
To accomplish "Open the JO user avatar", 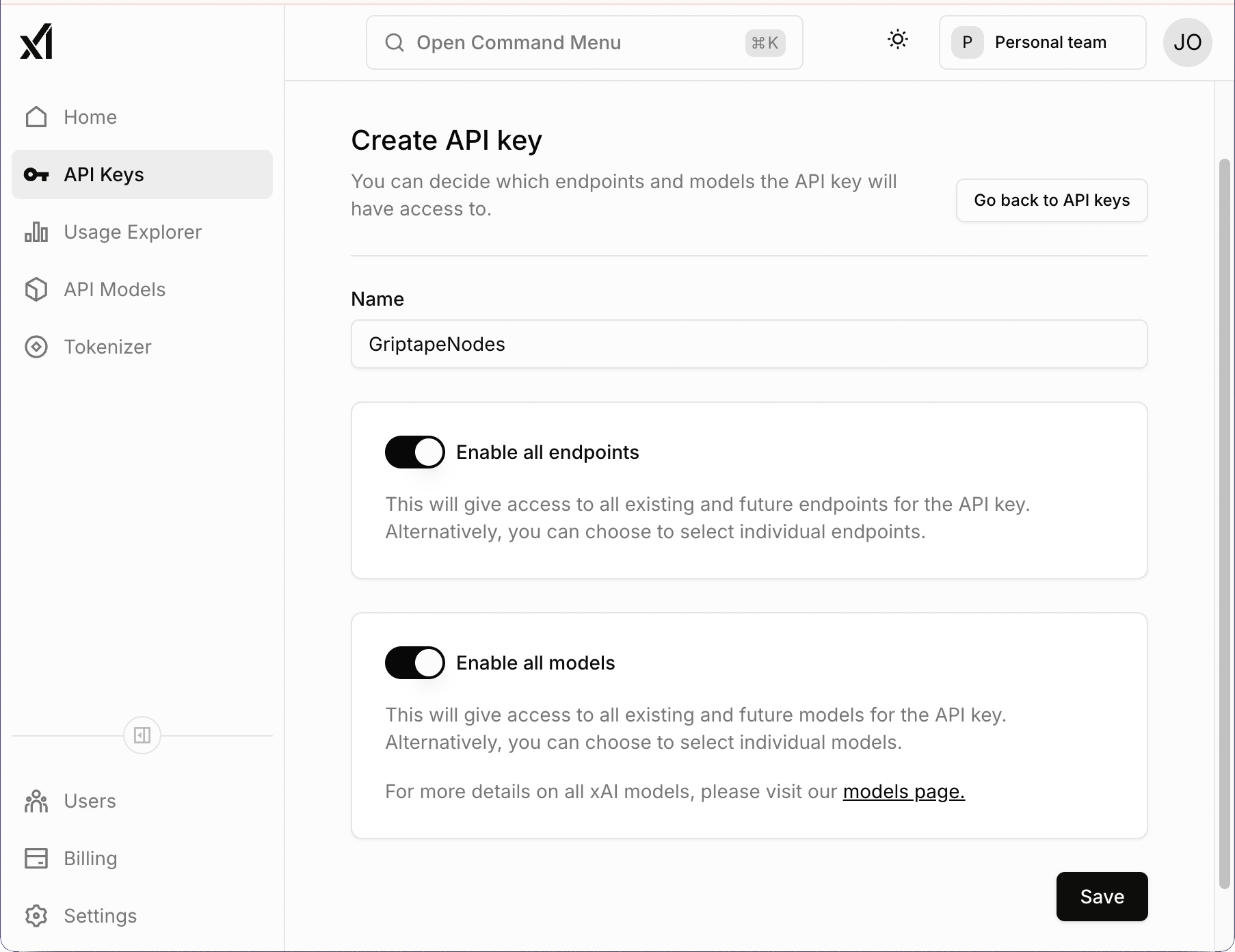I will tap(1188, 42).
